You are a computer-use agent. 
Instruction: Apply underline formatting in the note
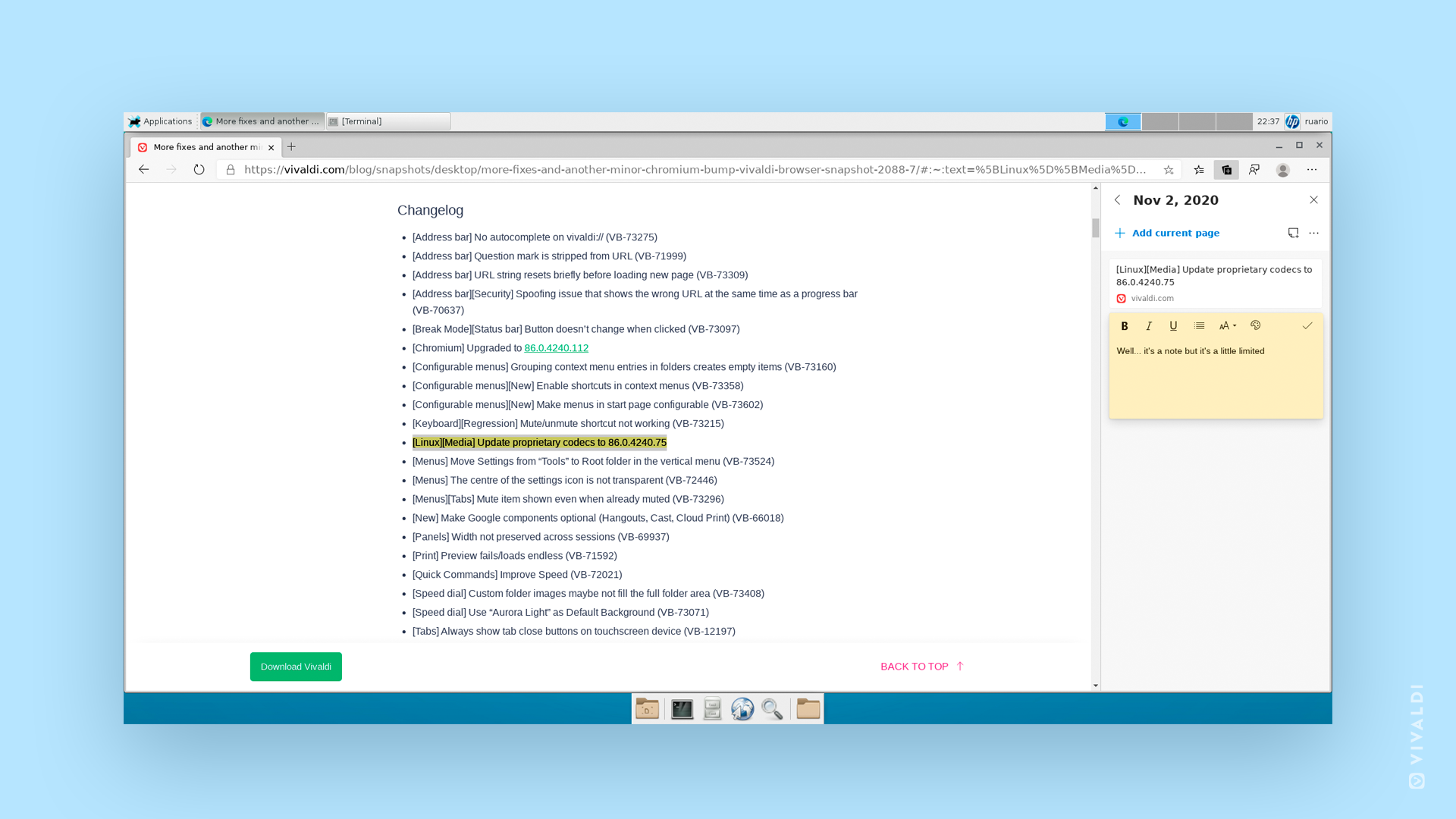tap(1173, 326)
